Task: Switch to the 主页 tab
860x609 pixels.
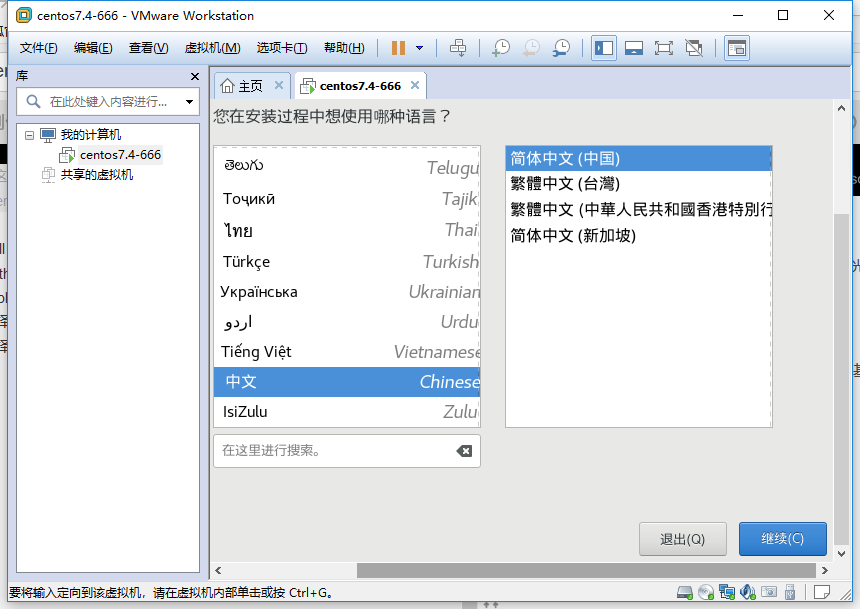Action: click(251, 86)
